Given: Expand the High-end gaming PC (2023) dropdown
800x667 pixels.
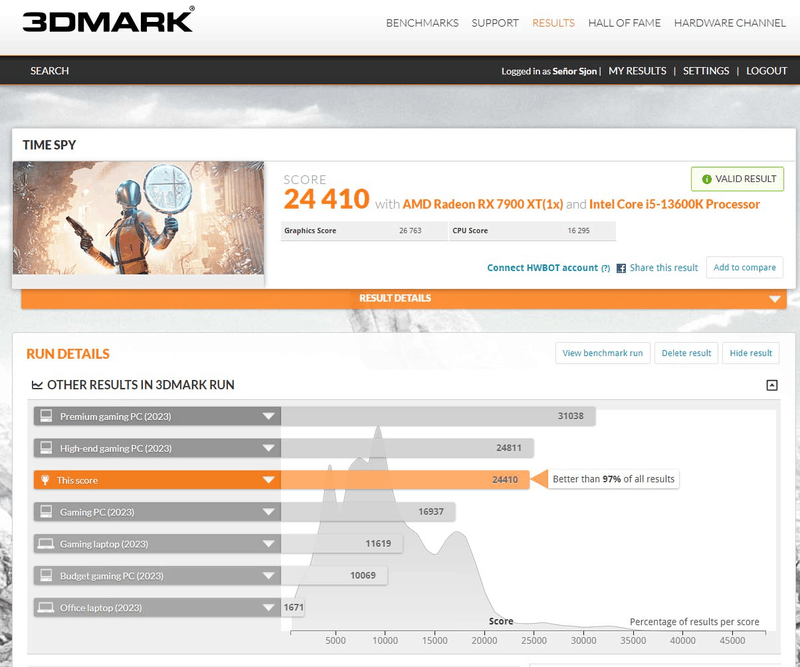Looking at the screenshot, I should pyautogui.click(x=268, y=449).
